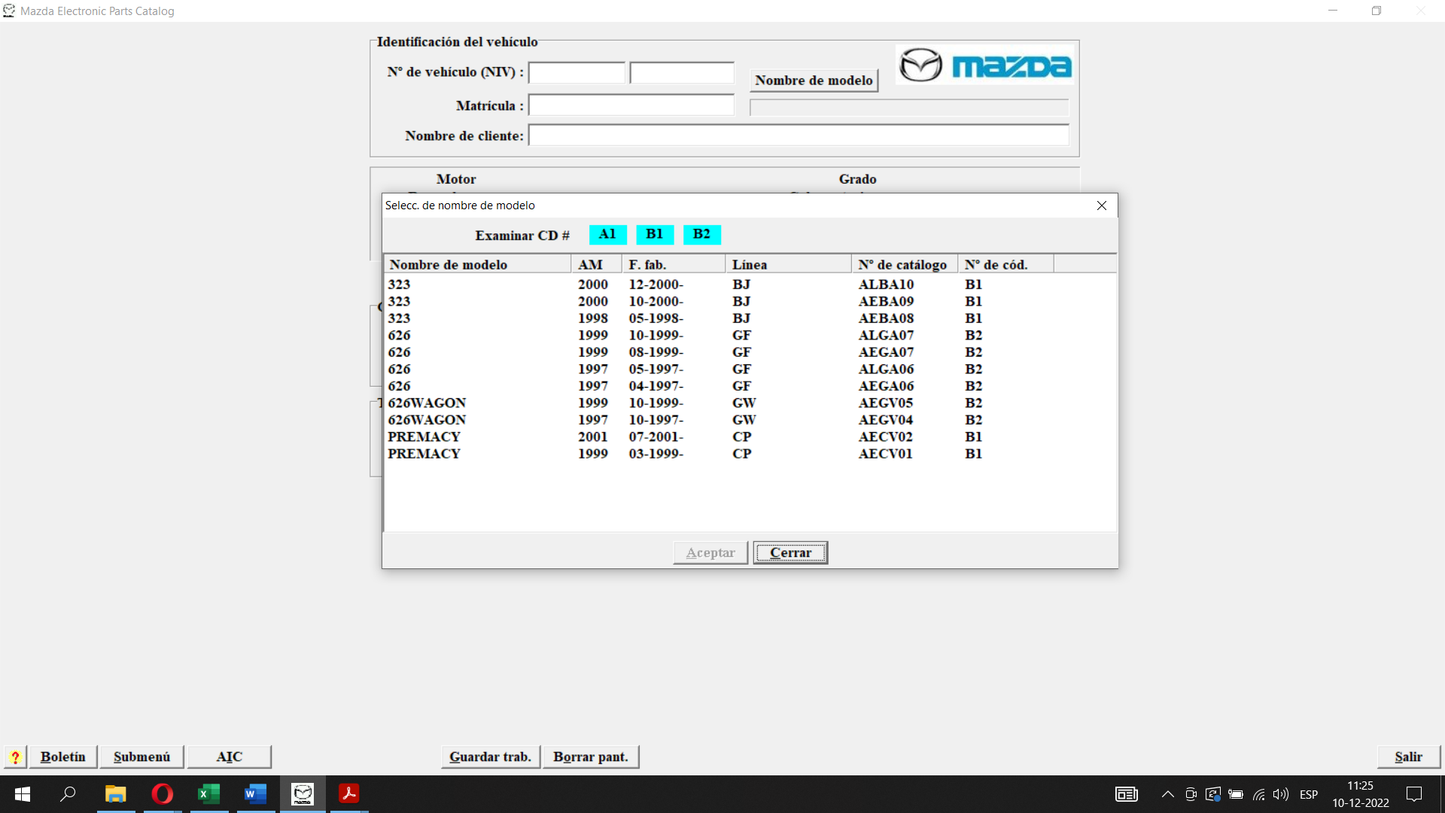Image resolution: width=1445 pixels, height=813 pixels.
Task: Open taskbar search magnifier
Action: click(x=68, y=794)
